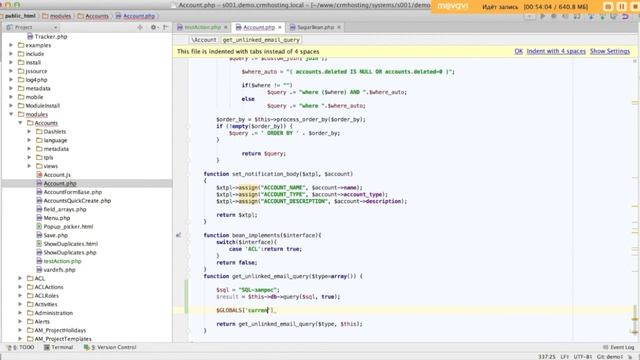Open the Version Control tool window
Screen dimensions: 640x360
(110, 347)
